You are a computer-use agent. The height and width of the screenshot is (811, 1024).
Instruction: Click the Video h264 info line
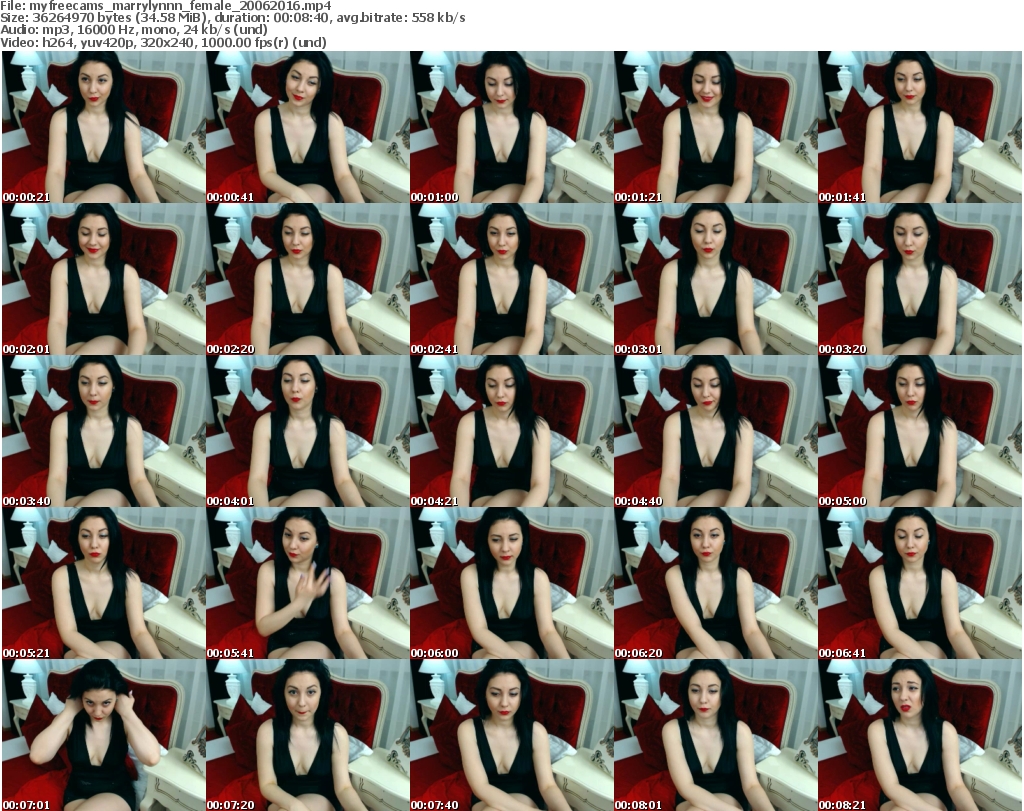(163, 42)
